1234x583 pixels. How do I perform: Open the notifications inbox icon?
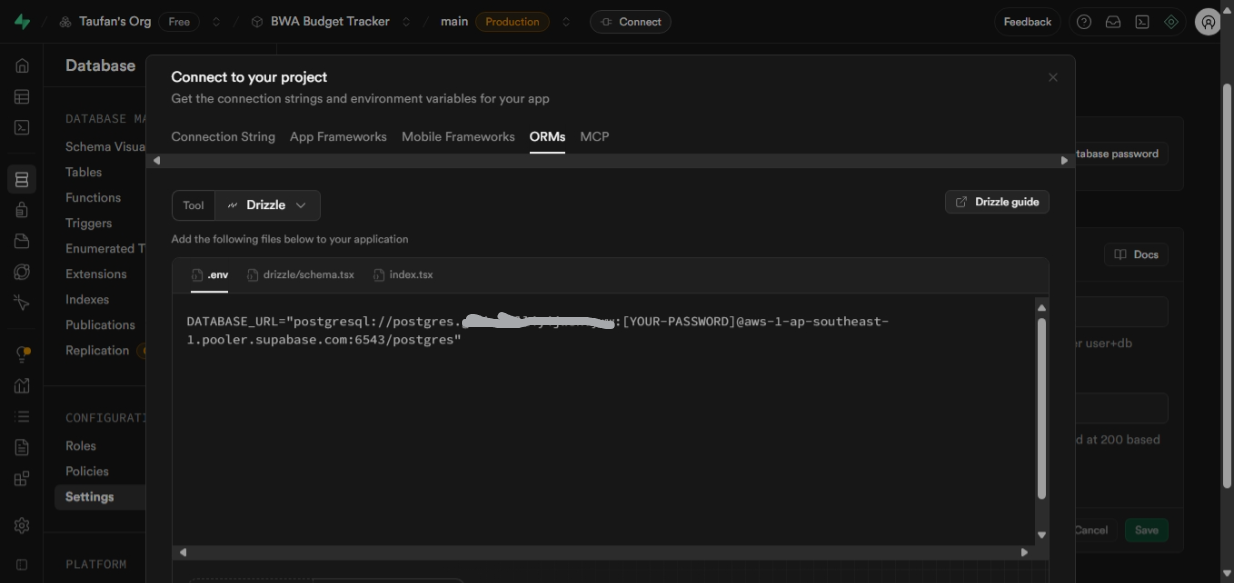pyautogui.click(x=1112, y=21)
